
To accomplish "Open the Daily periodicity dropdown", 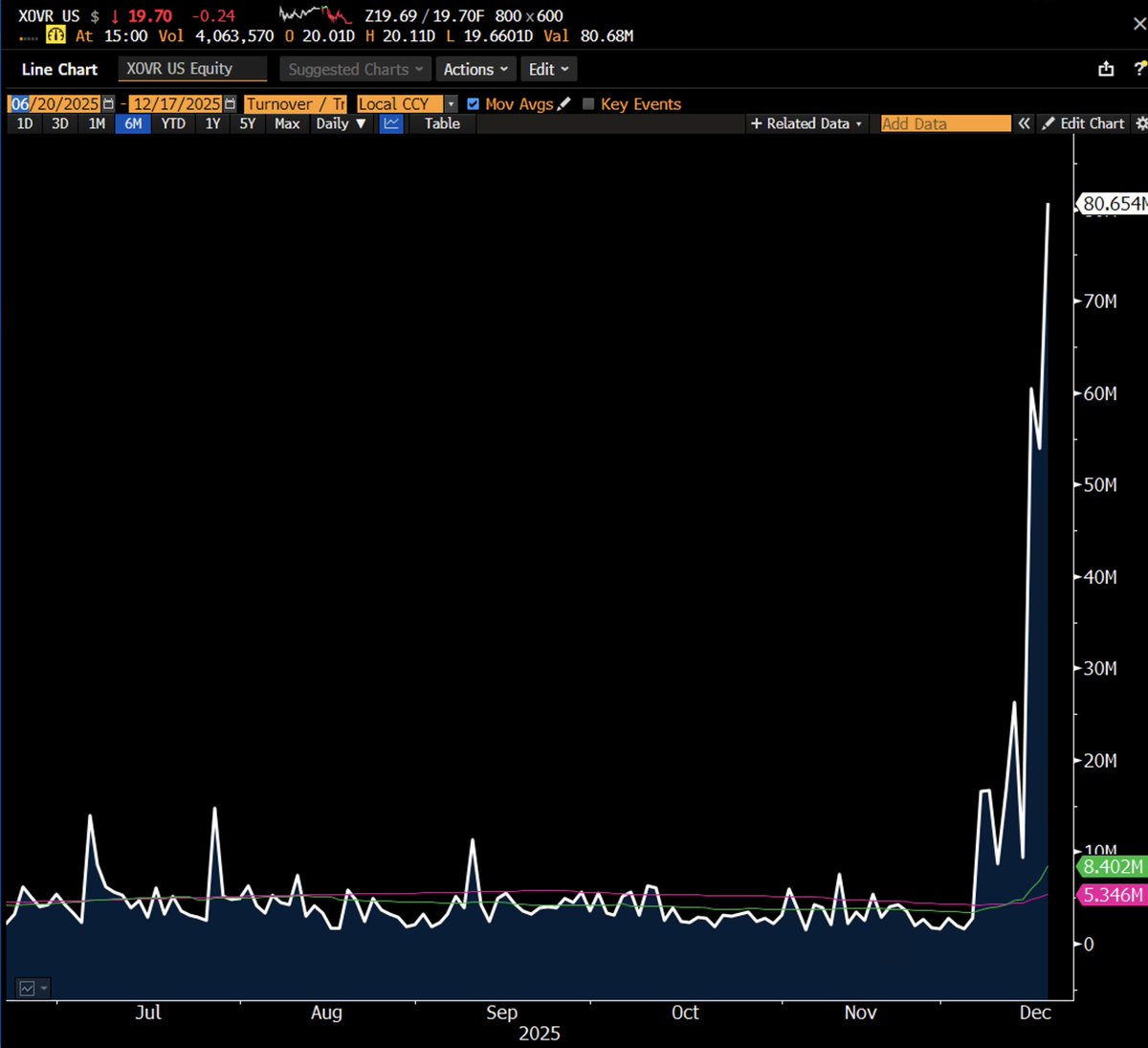I will click(x=341, y=123).
